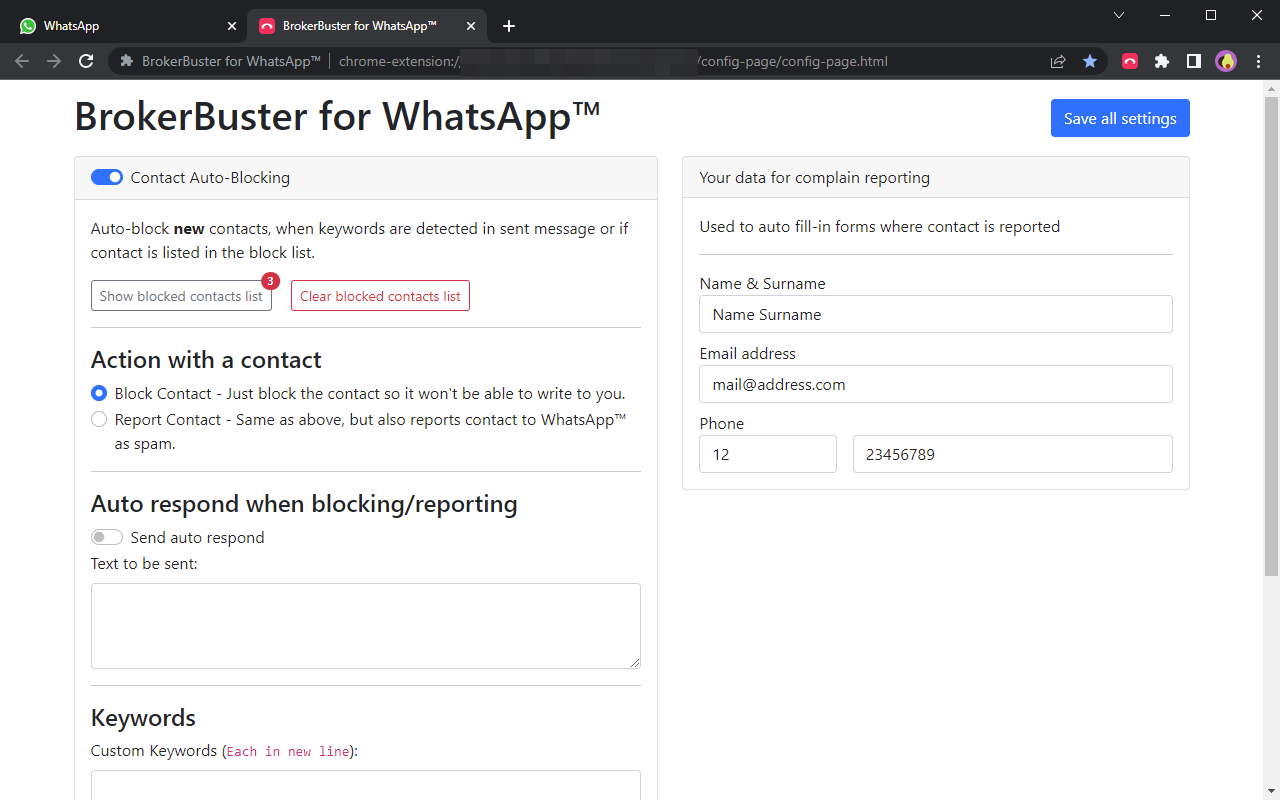
Task: Click the Email address field
Action: point(936,384)
